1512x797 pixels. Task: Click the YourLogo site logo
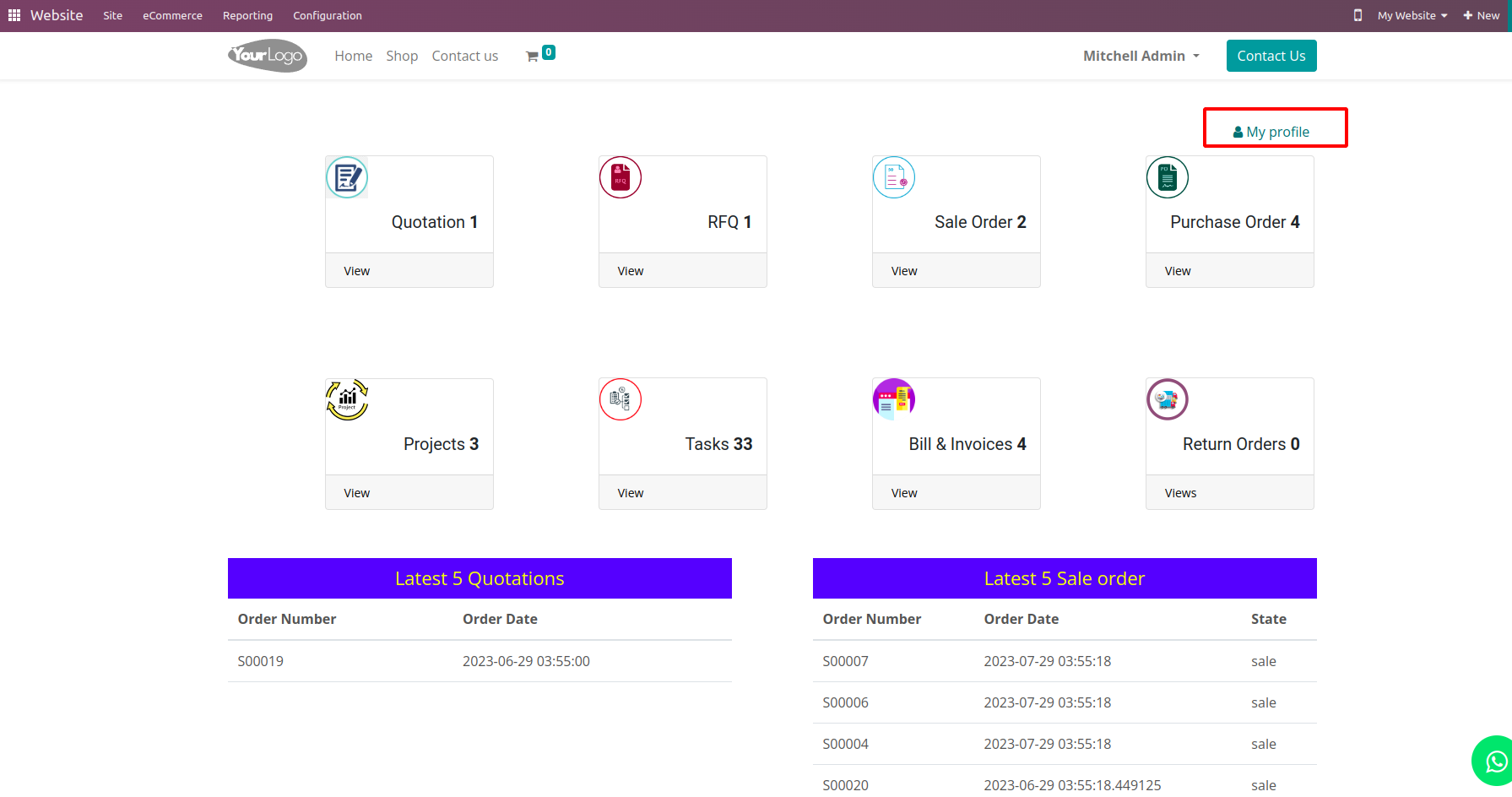[x=268, y=56]
